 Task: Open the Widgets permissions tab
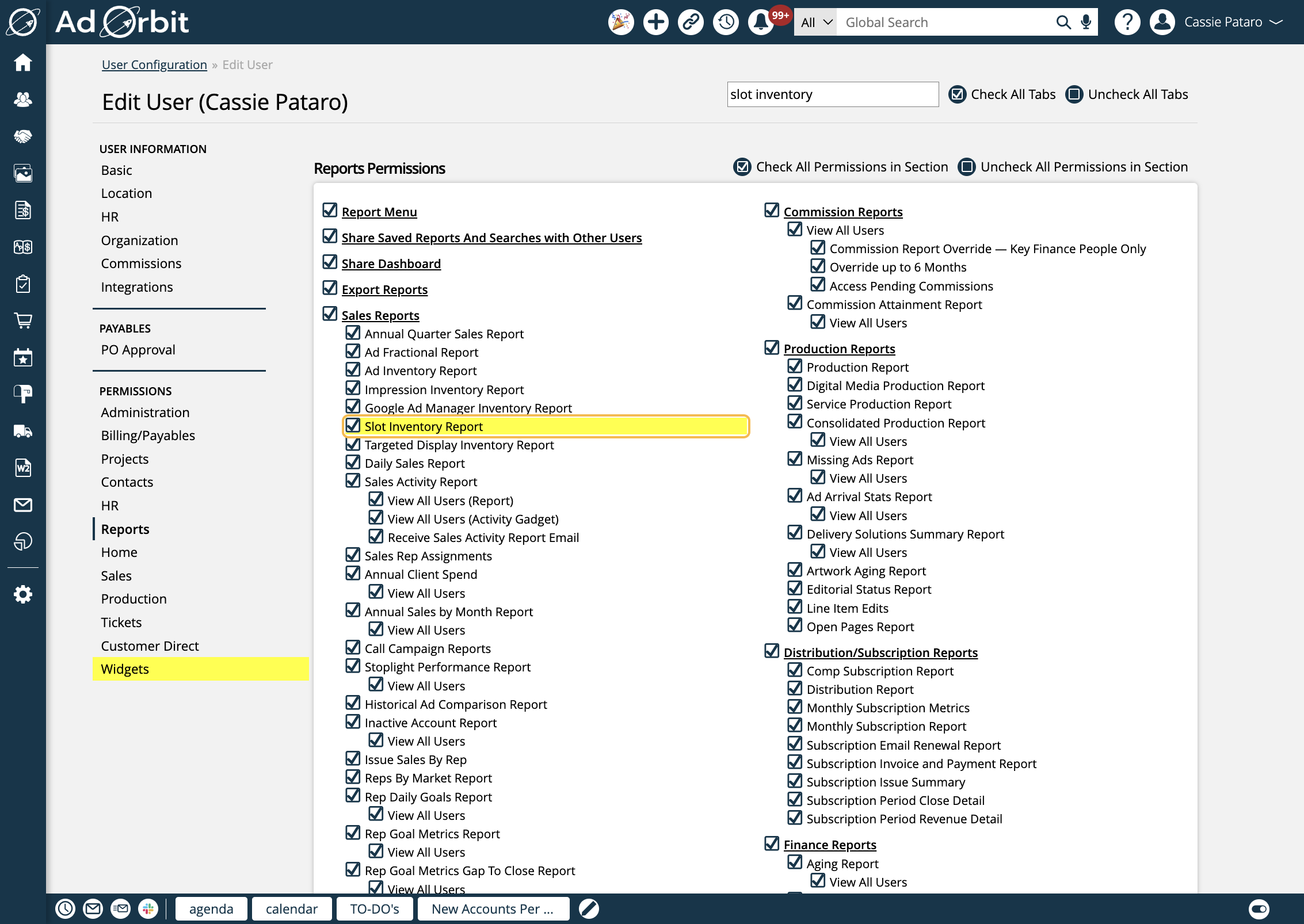(x=125, y=669)
